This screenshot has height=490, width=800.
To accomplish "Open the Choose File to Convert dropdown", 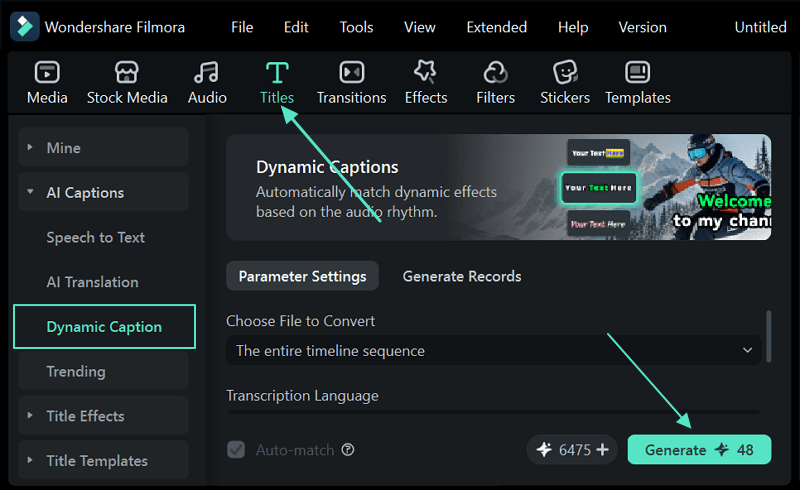I will 492,351.
